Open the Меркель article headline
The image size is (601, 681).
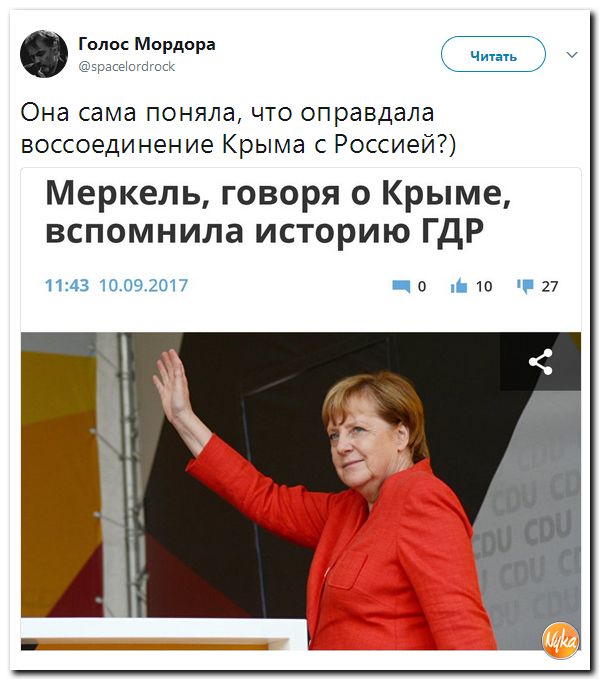coord(278,212)
